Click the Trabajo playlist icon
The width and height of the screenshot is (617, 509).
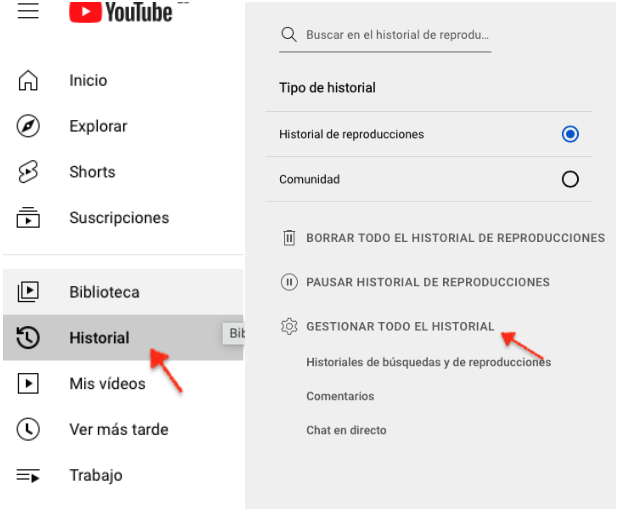pyautogui.click(x=28, y=475)
